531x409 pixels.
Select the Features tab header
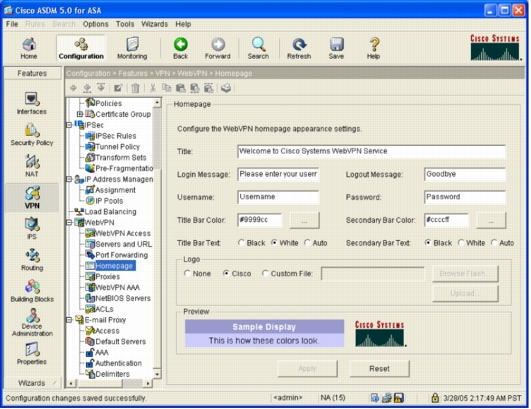(x=33, y=73)
